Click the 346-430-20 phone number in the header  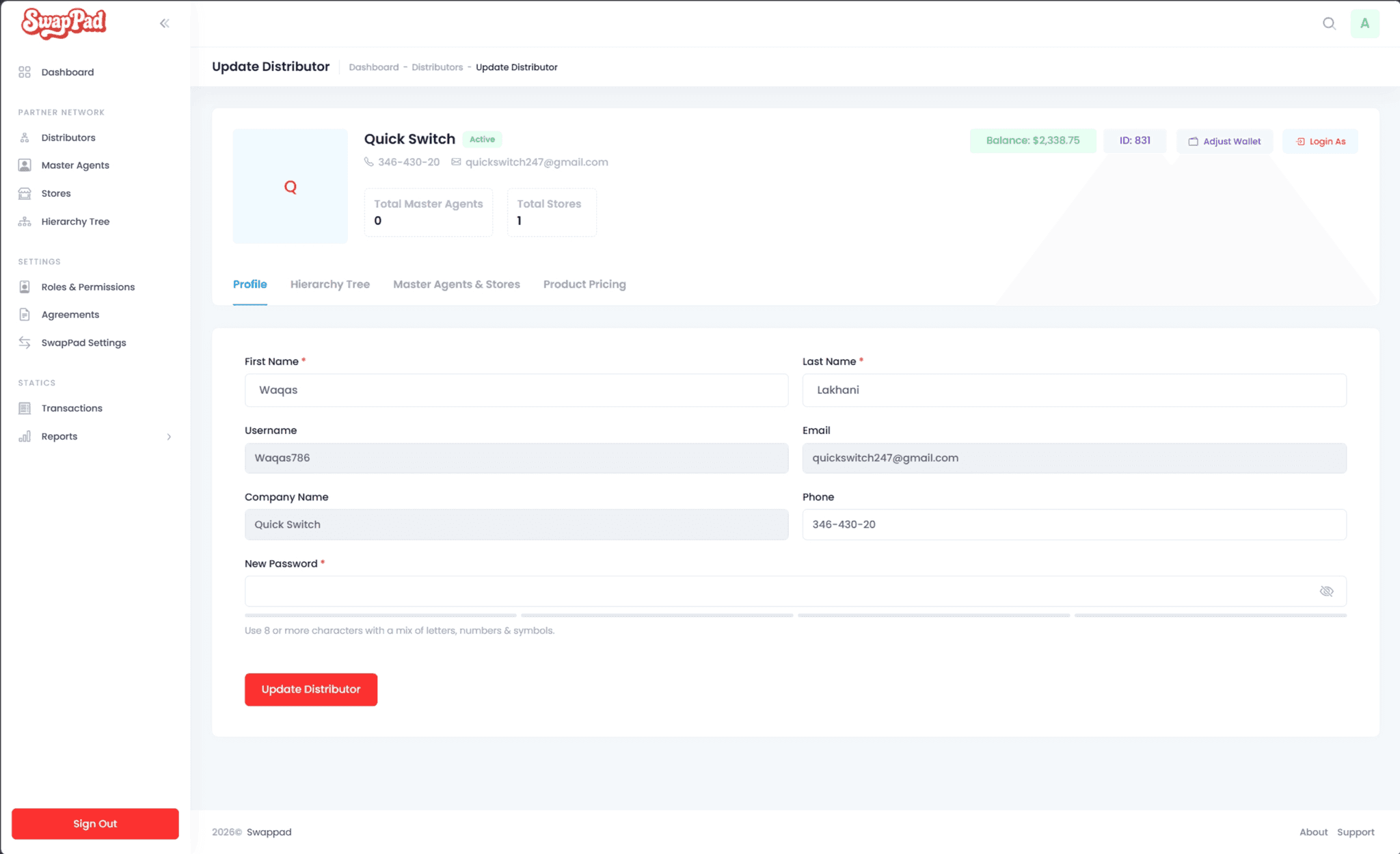tap(409, 162)
